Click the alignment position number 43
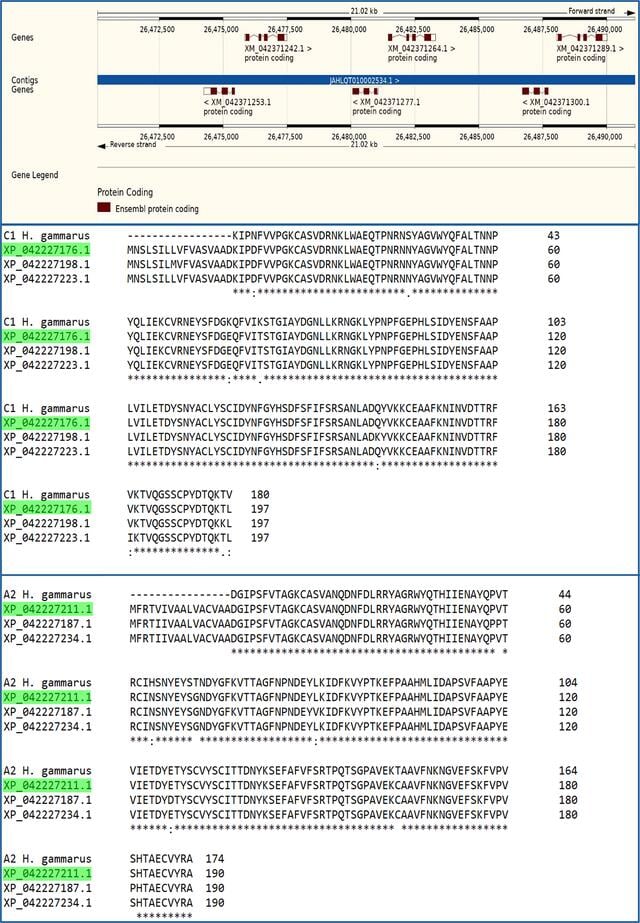Image resolution: width=640 pixels, height=923 pixels. (x=553, y=235)
